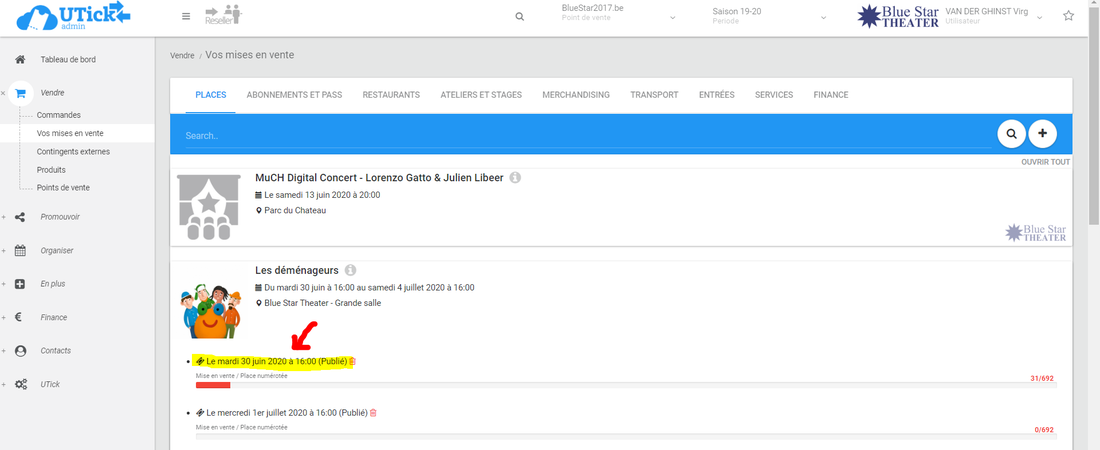Click trash icon for mercredi 1er juillet

373,413
